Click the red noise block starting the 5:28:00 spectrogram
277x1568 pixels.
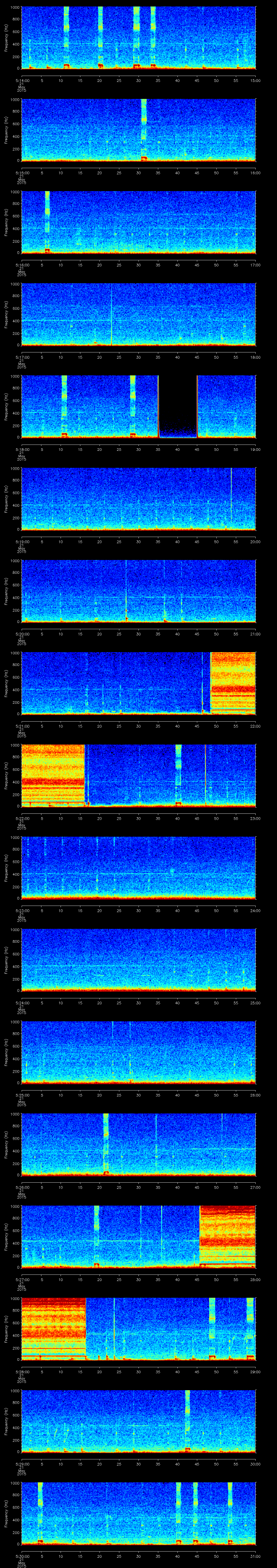tap(54, 1329)
